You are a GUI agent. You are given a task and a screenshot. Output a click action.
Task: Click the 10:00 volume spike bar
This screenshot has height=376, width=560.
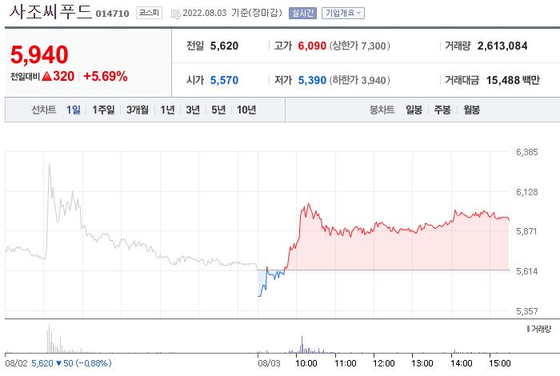(302, 344)
